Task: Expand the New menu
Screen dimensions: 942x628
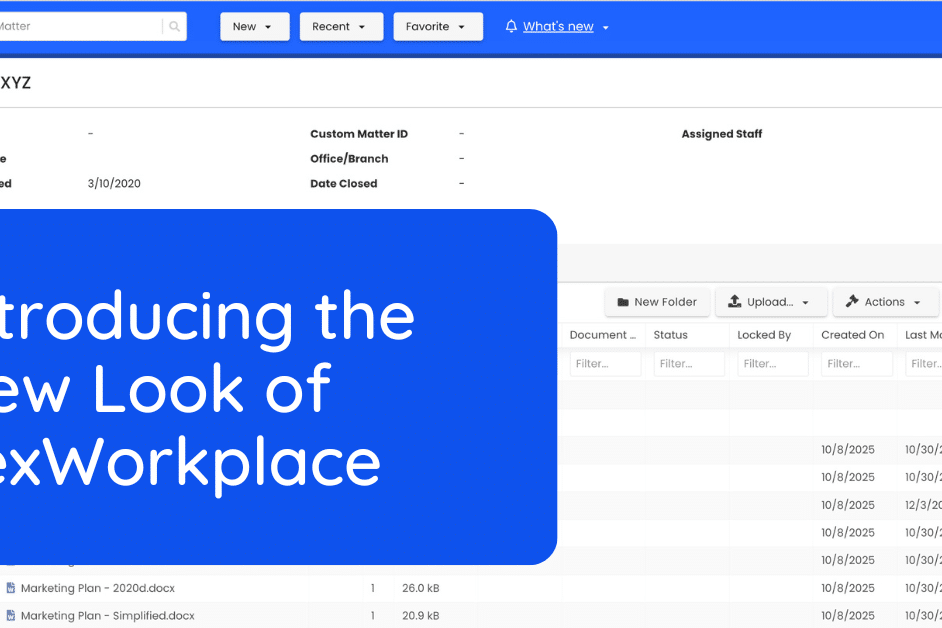Action: (254, 27)
